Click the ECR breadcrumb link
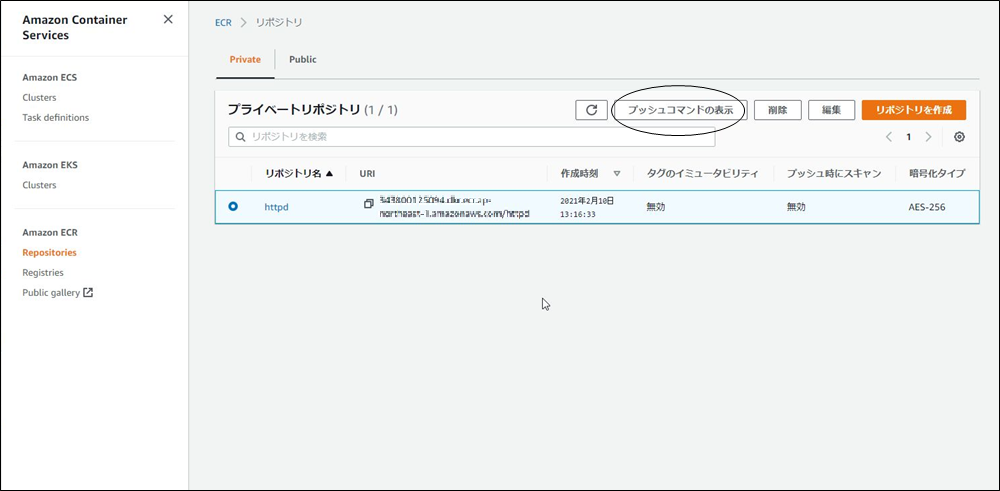The width and height of the screenshot is (1000, 491). [223, 22]
